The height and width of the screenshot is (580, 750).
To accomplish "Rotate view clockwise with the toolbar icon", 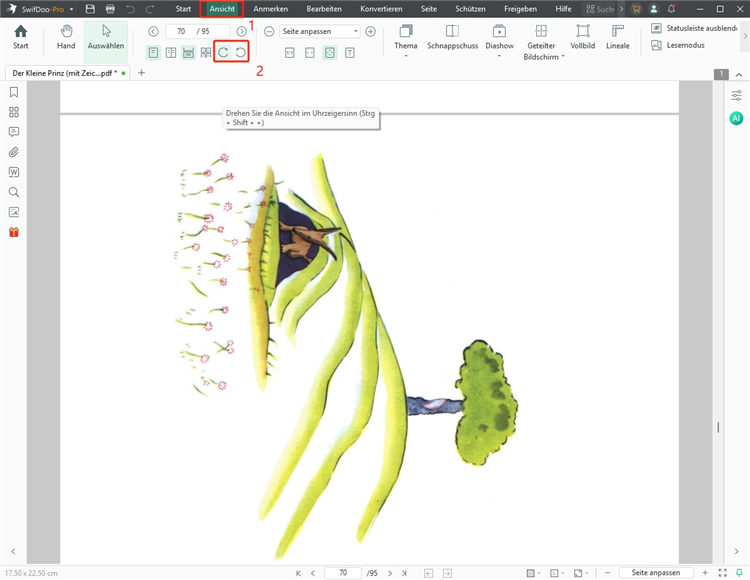I will pyautogui.click(x=223, y=52).
